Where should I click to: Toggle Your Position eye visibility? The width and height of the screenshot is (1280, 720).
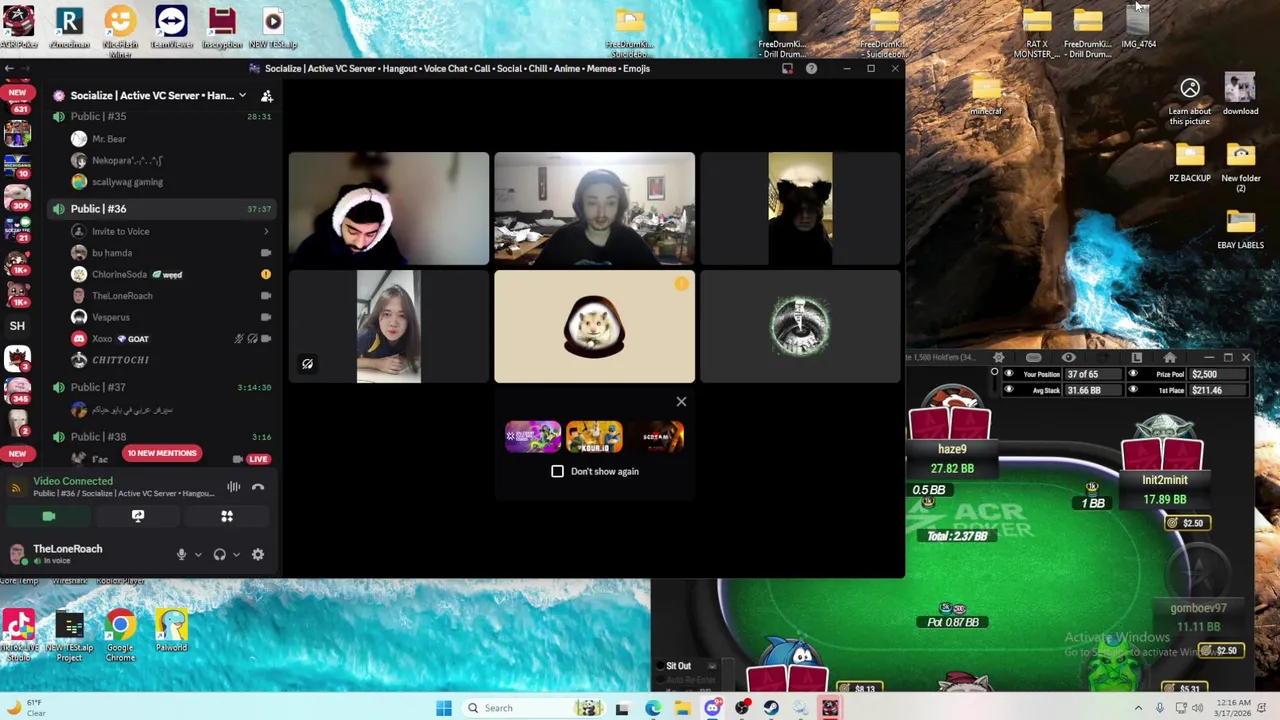[x=1008, y=374]
